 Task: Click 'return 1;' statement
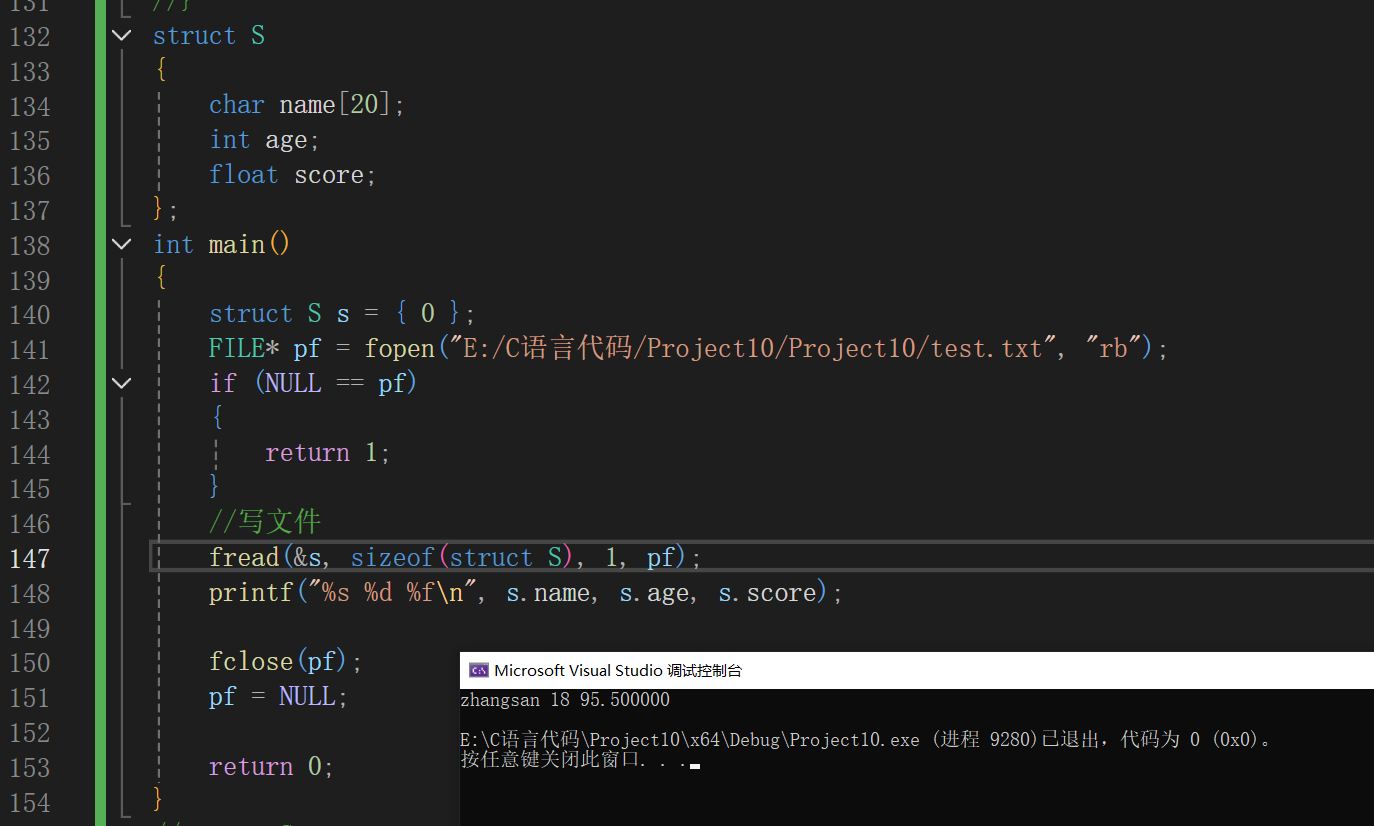pyautogui.click(x=327, y=453)
